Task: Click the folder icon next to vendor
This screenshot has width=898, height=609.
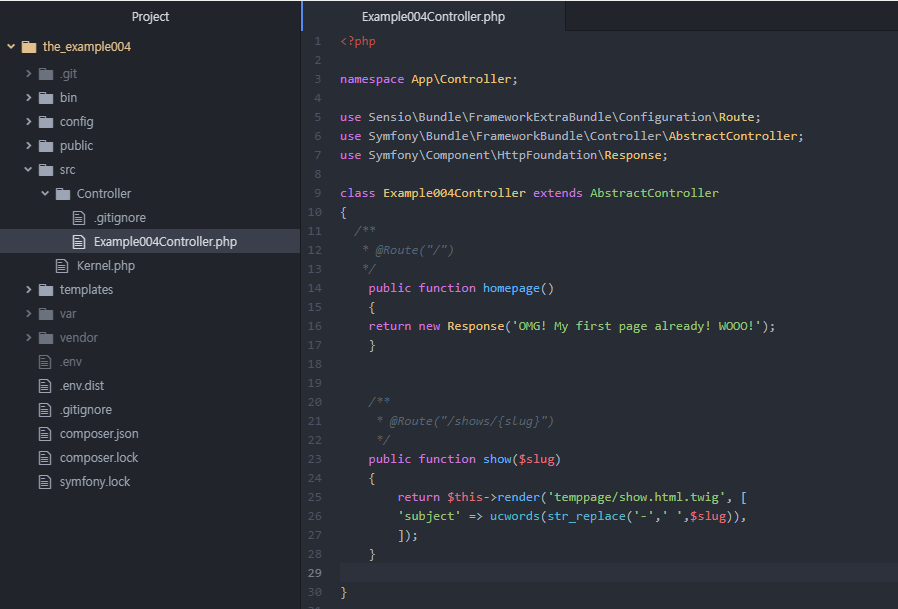Action: (x=45, y=338)
